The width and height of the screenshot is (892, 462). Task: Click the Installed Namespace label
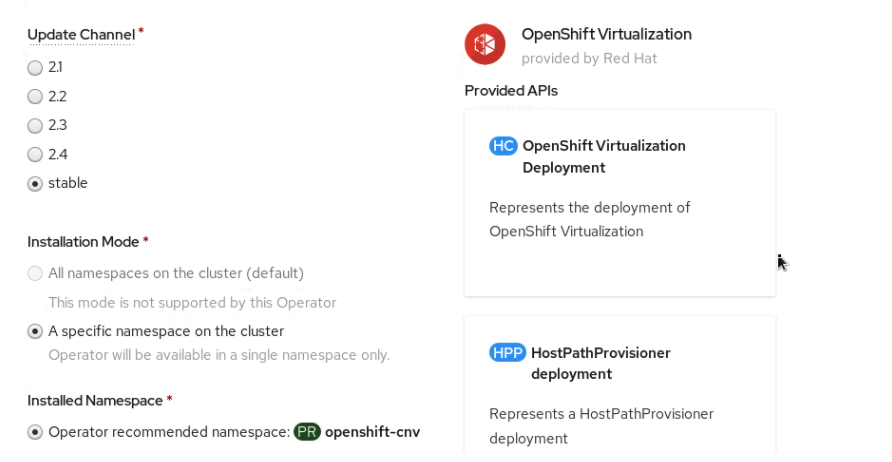click(x=95, y=401)
